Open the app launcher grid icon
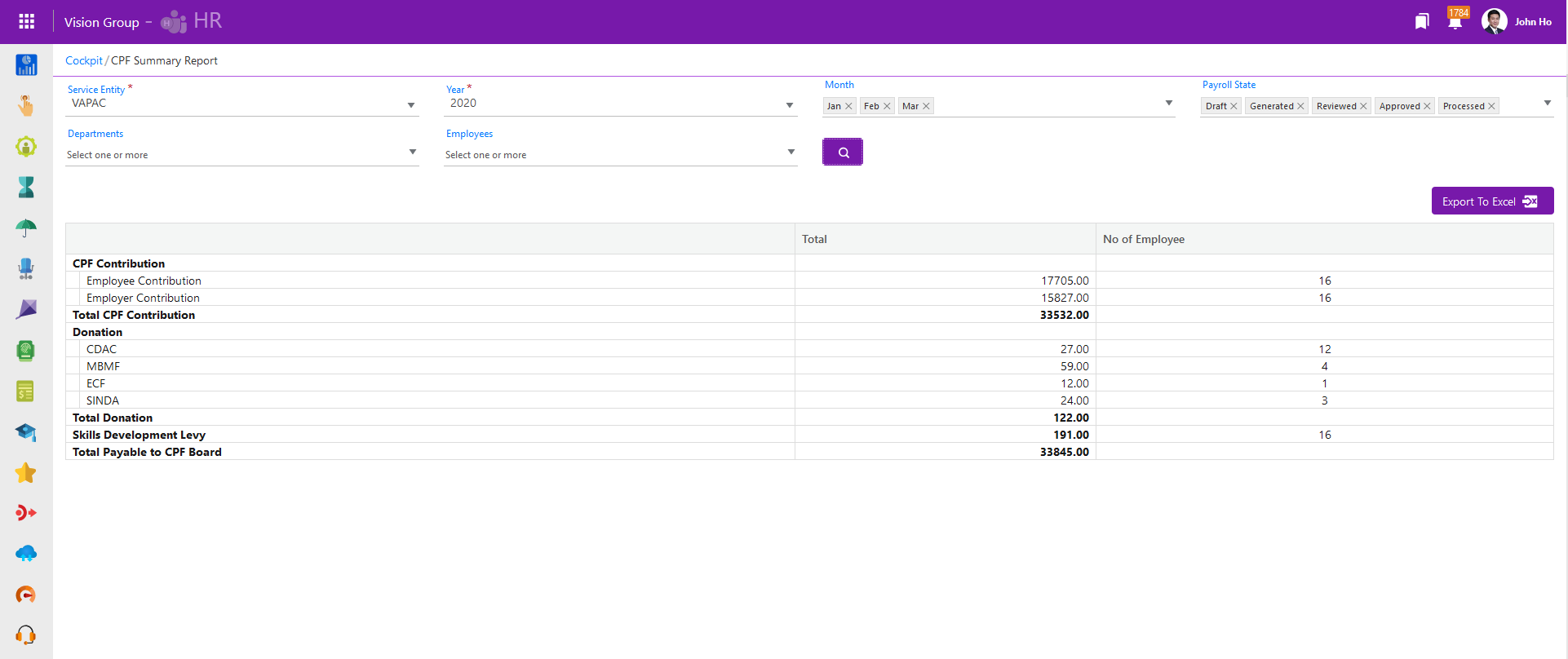Image resolution: width=1568 pixels, height=659 pixels. (26, 21)
